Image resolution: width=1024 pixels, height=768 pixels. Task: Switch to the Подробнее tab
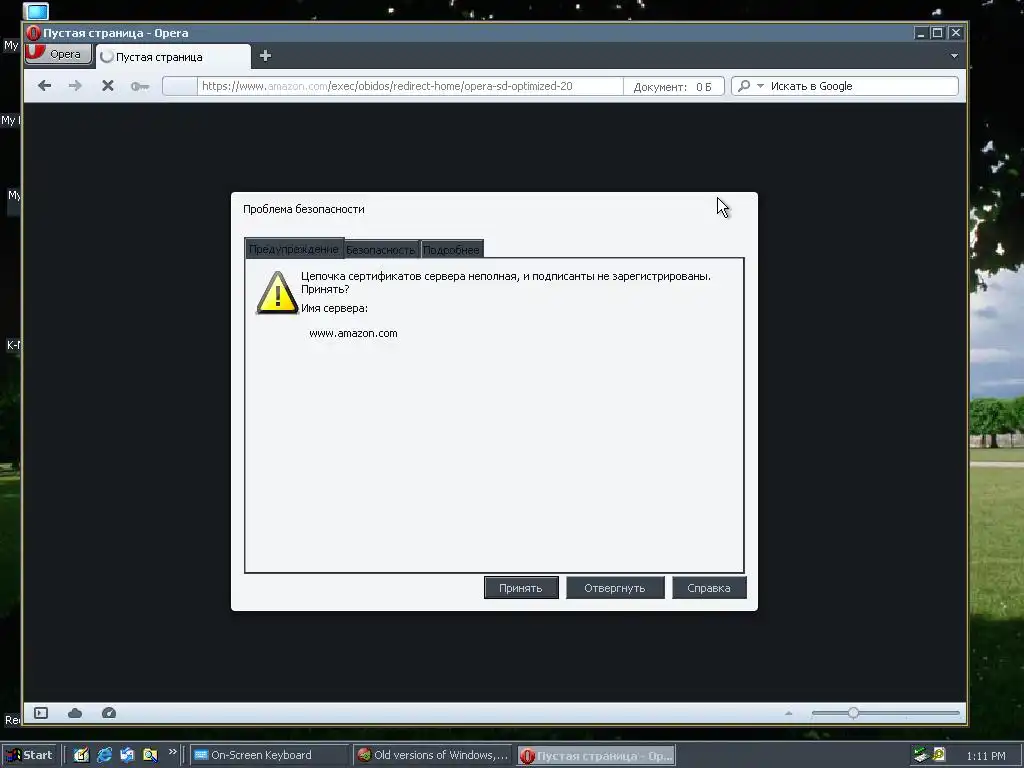451,249
